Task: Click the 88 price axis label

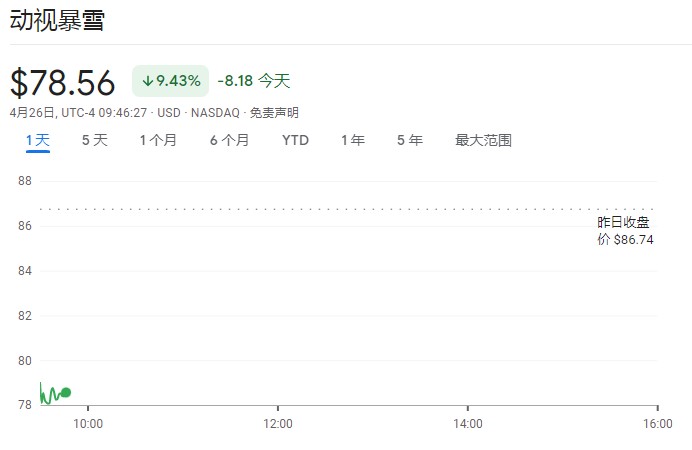Action: click(25, 181)
